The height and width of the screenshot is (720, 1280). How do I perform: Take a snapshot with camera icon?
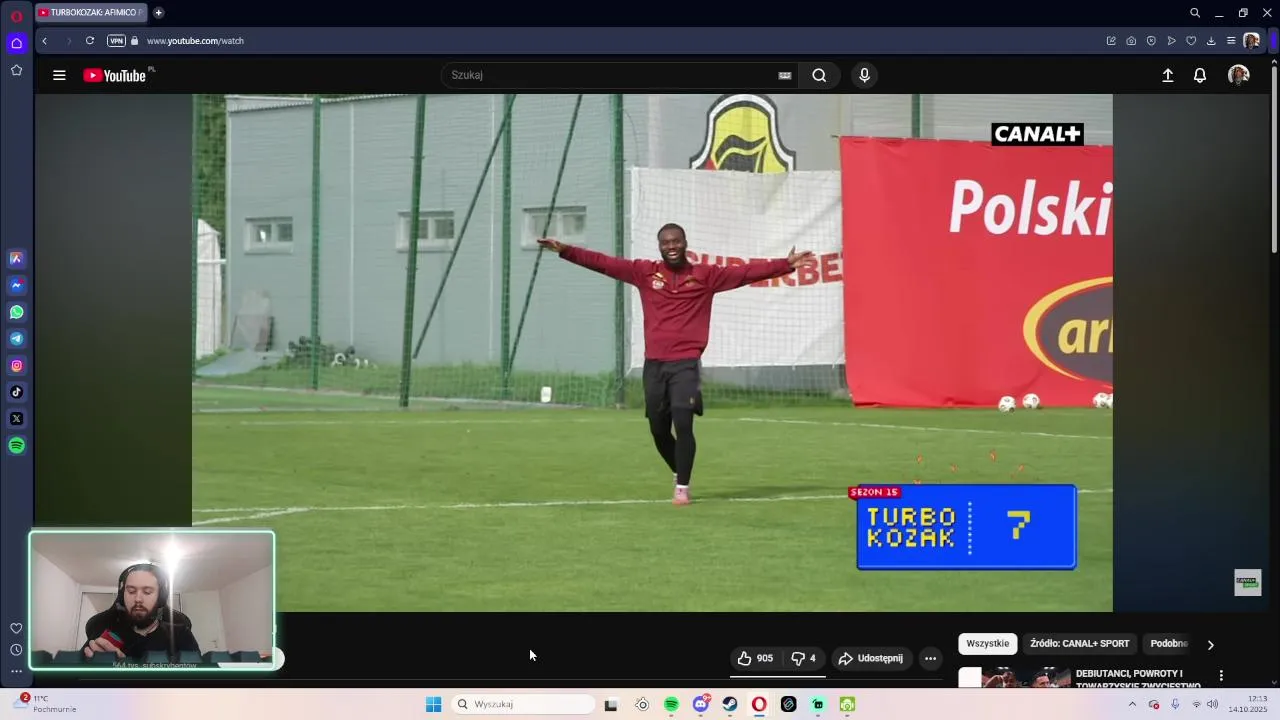1131,41
